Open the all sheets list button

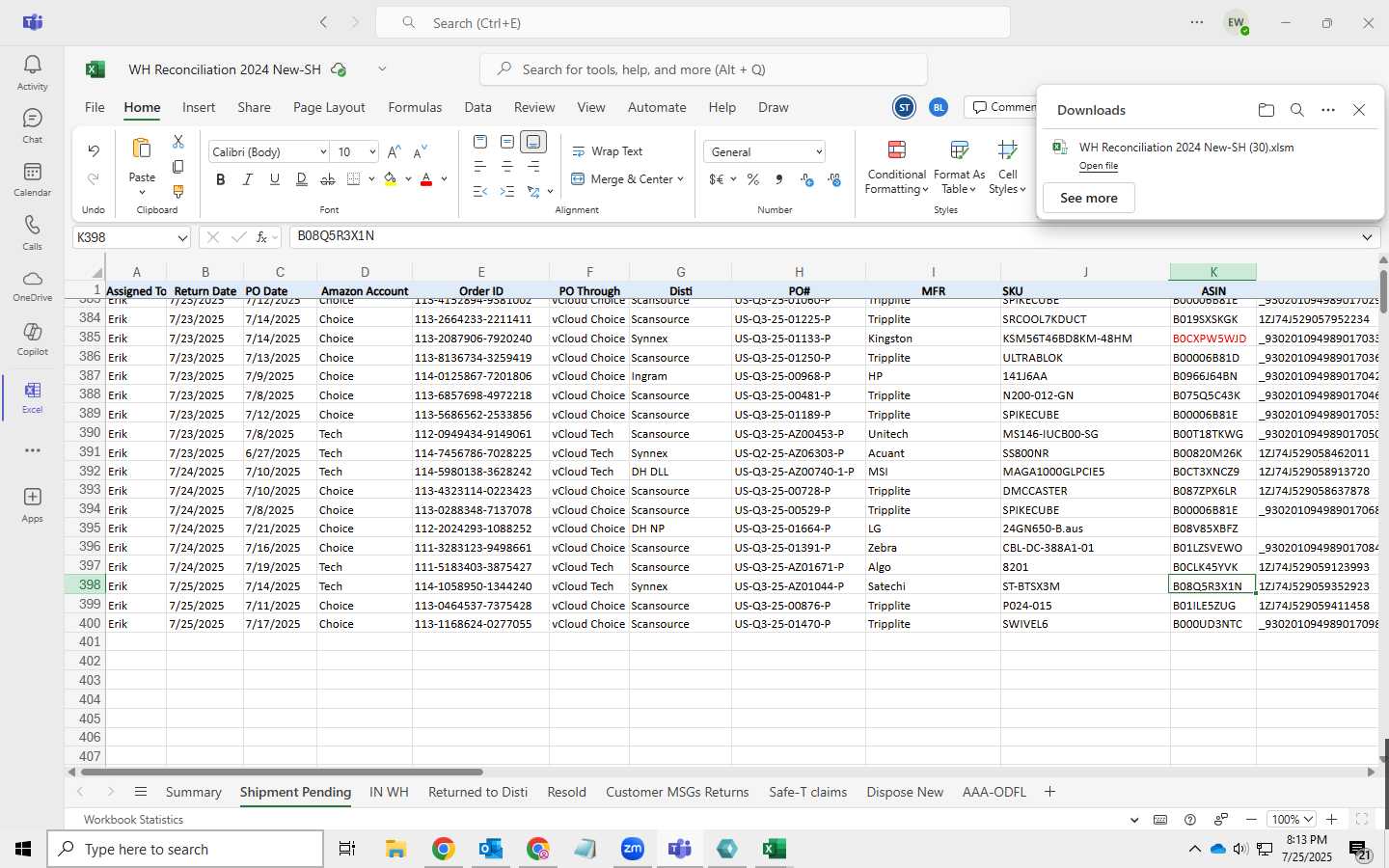pyautogui.click(x=141, y=792)
